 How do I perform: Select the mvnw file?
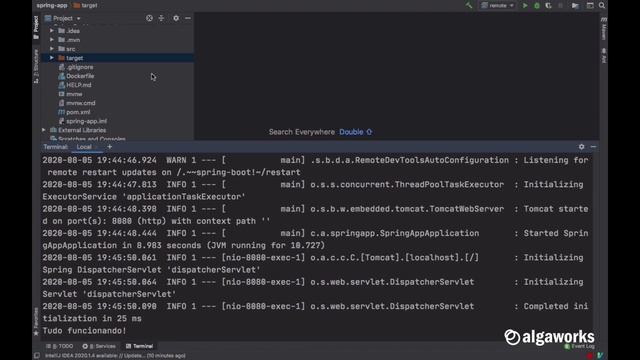click(71, 94)
